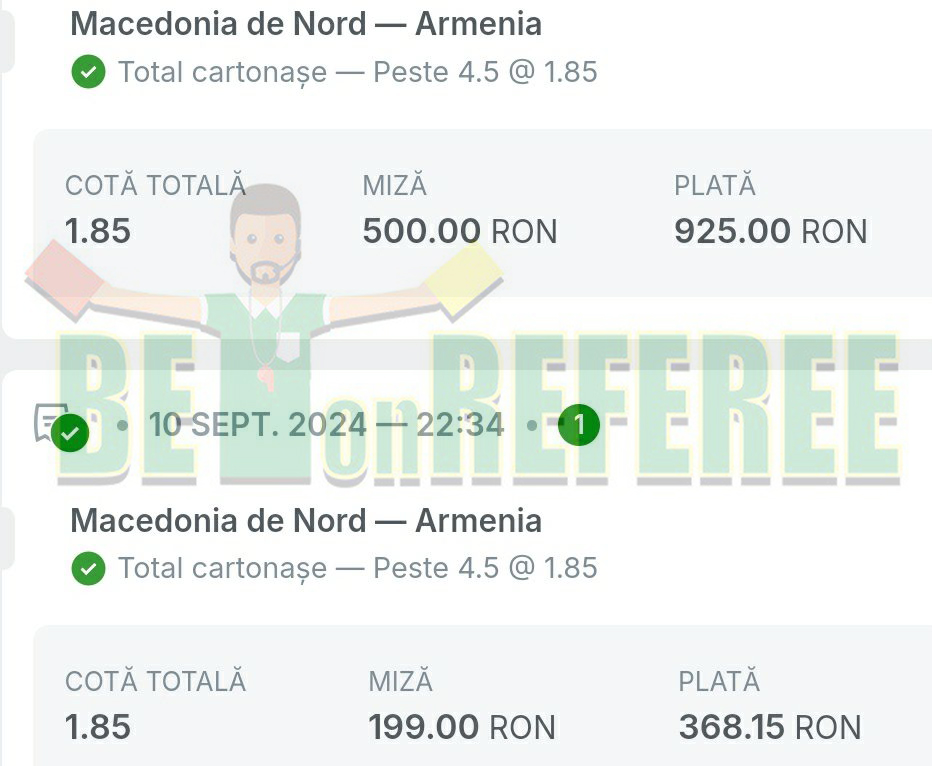This screenshot has height=766, width=932.
Task: Click the 925.00 RON payout amount
Action: pos(770,232)
